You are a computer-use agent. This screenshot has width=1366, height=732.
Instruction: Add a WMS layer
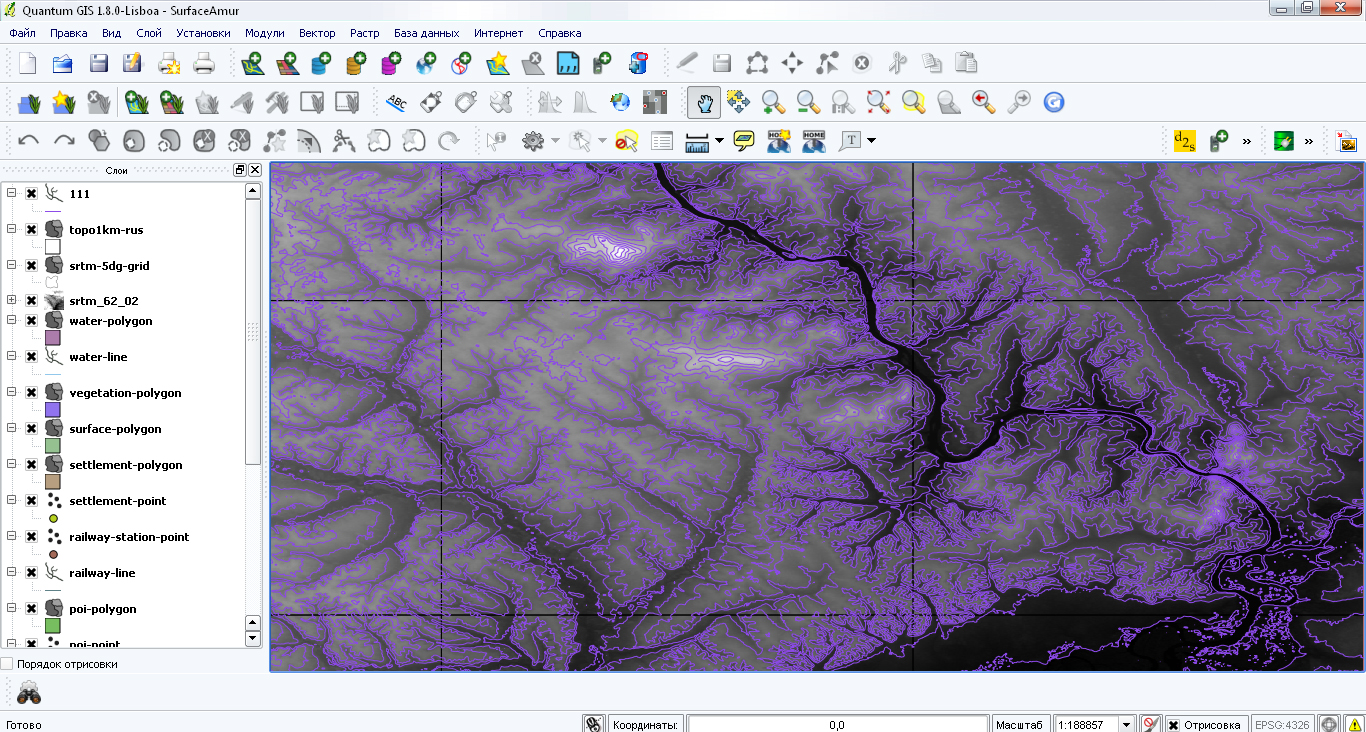pyautogui.click(x=425, y=64)
